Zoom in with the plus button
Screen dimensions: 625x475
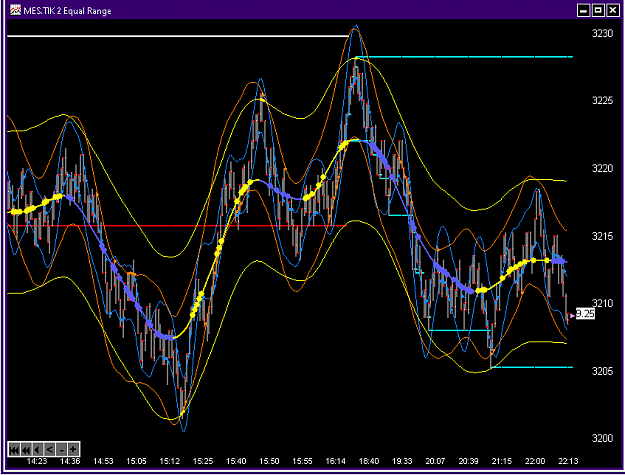[73, 450]
